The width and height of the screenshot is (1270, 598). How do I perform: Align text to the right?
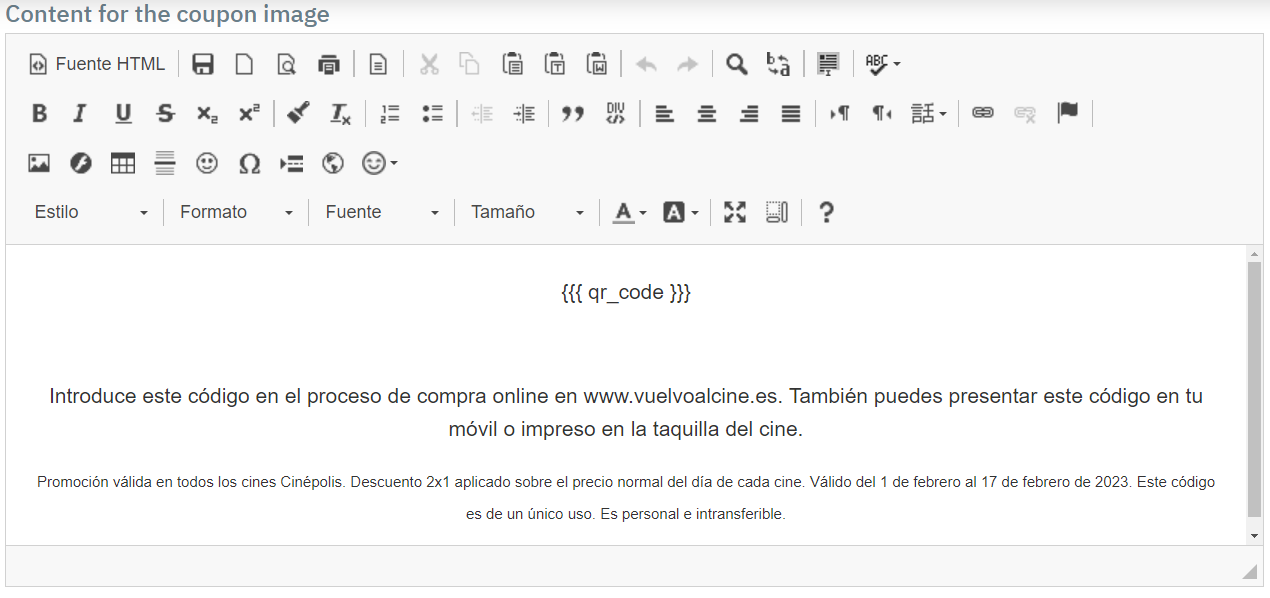[x=749, y=113]
